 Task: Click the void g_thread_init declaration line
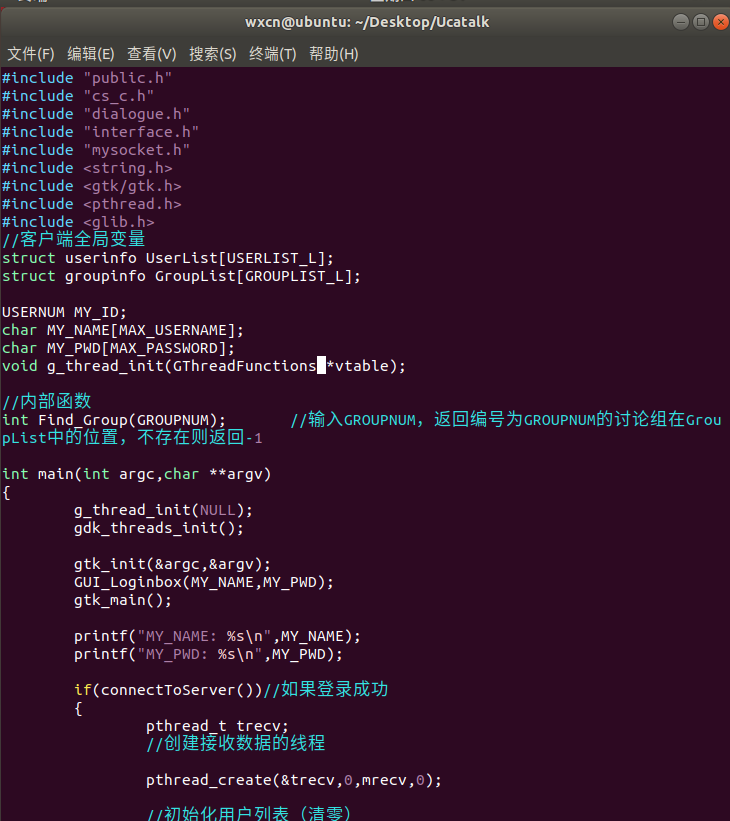[x=204, y=366]
